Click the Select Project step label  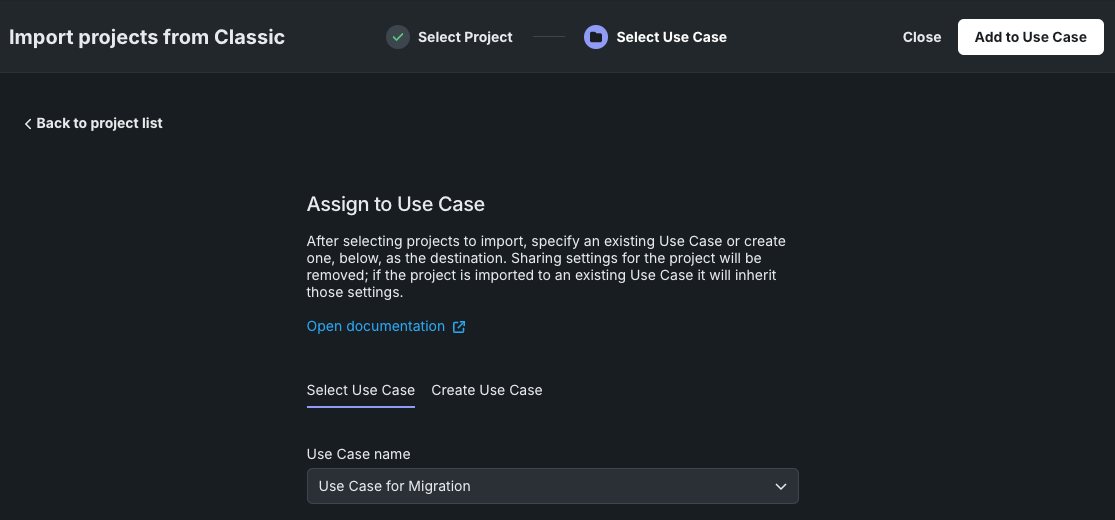(x=465, y=37)
